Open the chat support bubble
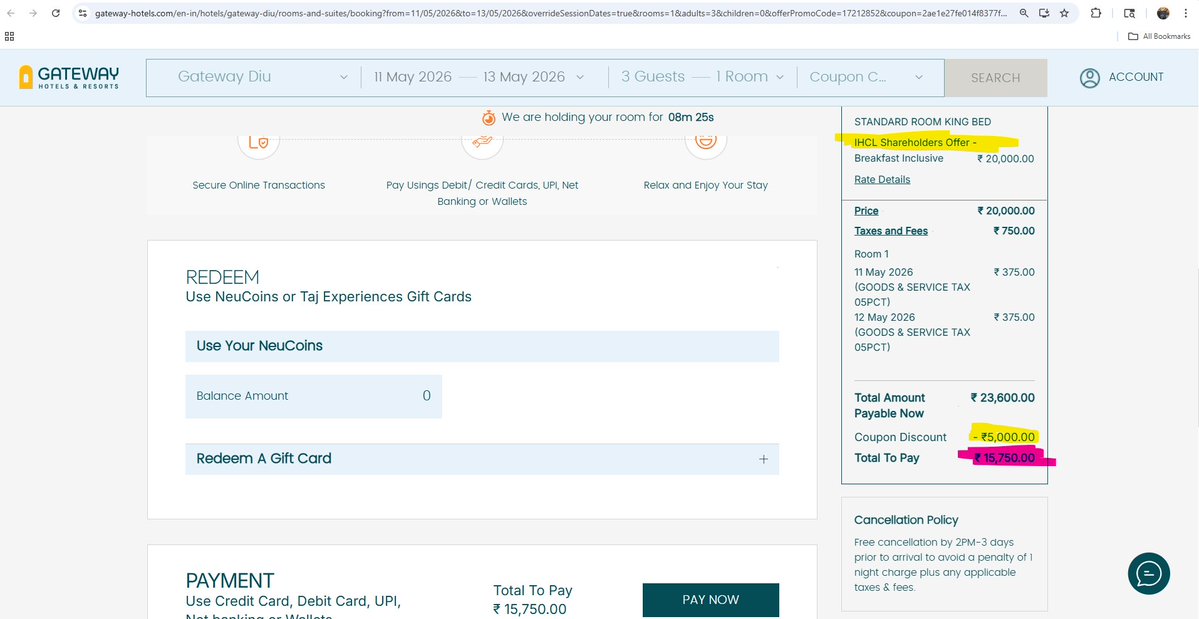Viewport: 1199px width, 619px height. (x=1149, y=573)
